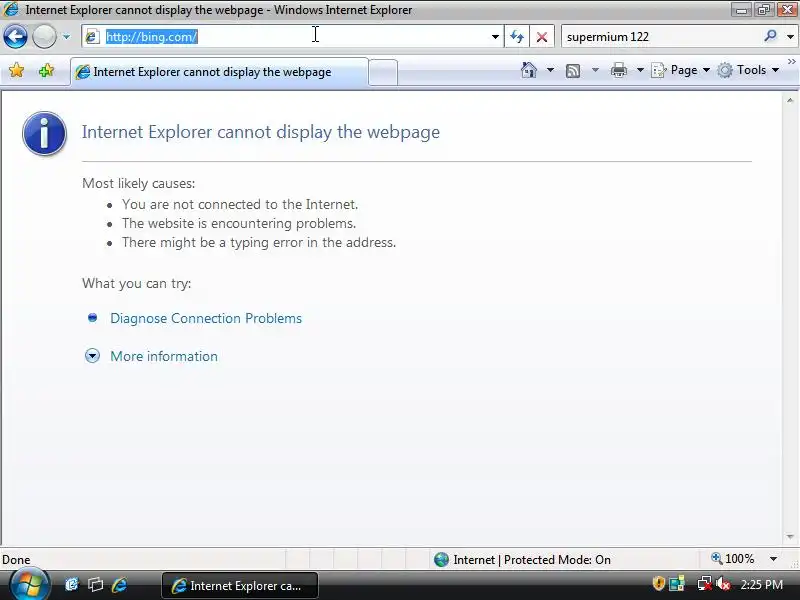This screenshot has height=600, width=800.
Task: Click the Back navigation arrow button
Action: coord(15,37)
